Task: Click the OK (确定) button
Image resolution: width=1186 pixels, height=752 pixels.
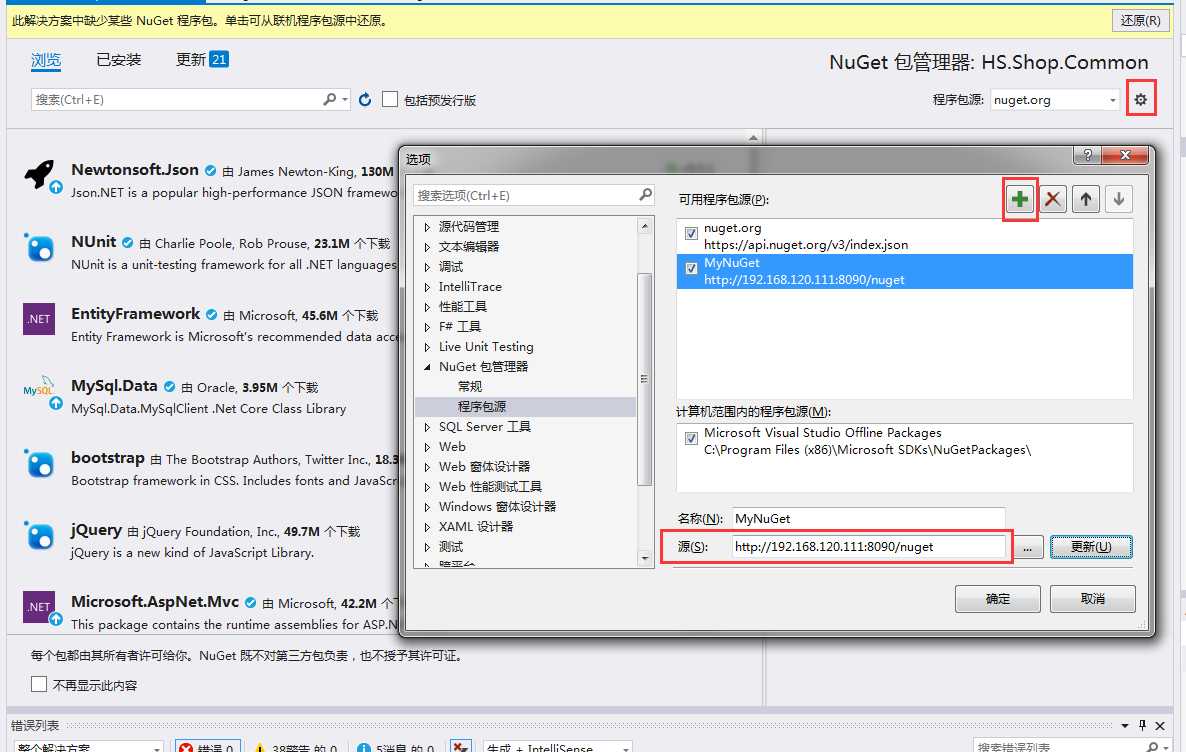Action: [998, 598]
